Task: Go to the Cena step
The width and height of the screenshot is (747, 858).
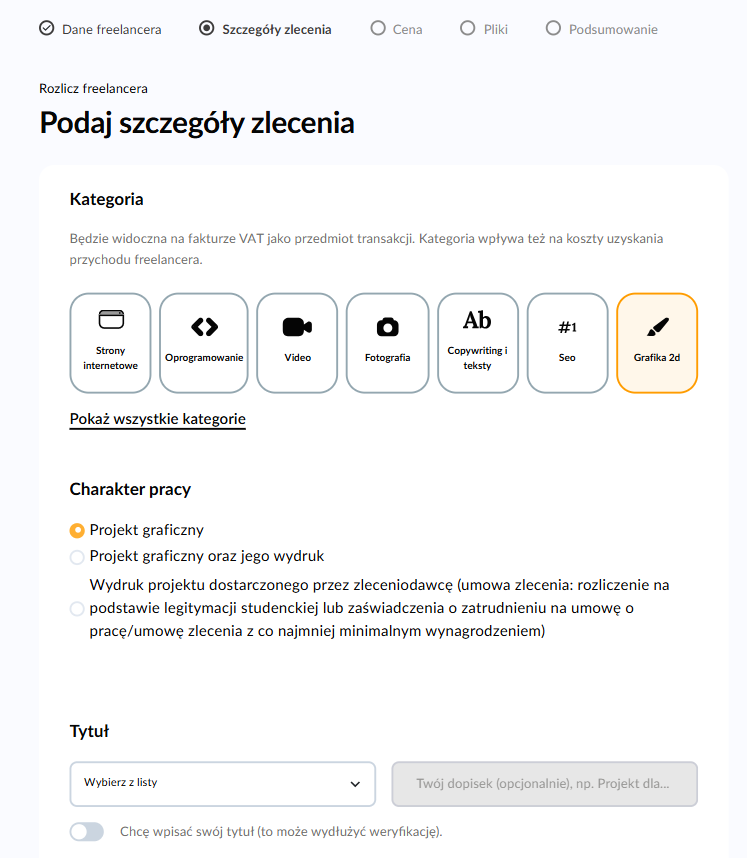Action: 396,29
